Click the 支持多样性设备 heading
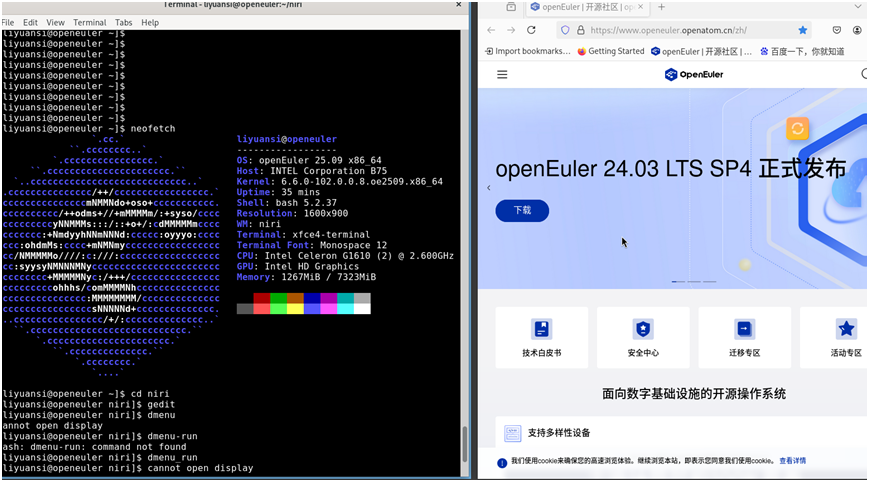The height and width of the screenshot is (482, 869). [x=559, y=433]
